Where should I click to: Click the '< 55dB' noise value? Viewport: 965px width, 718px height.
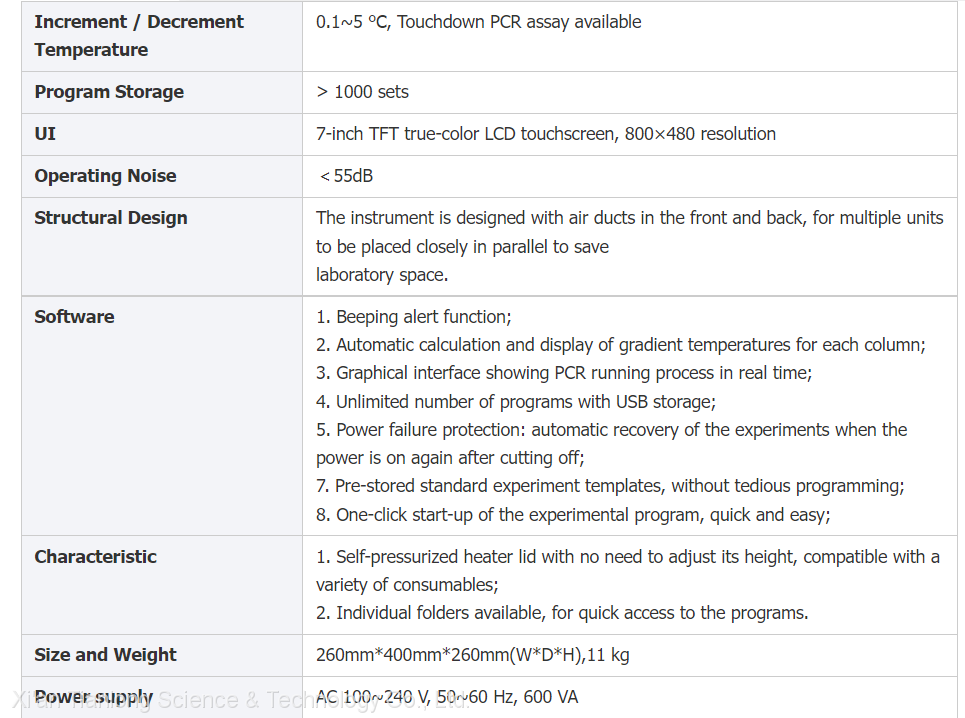346,176
